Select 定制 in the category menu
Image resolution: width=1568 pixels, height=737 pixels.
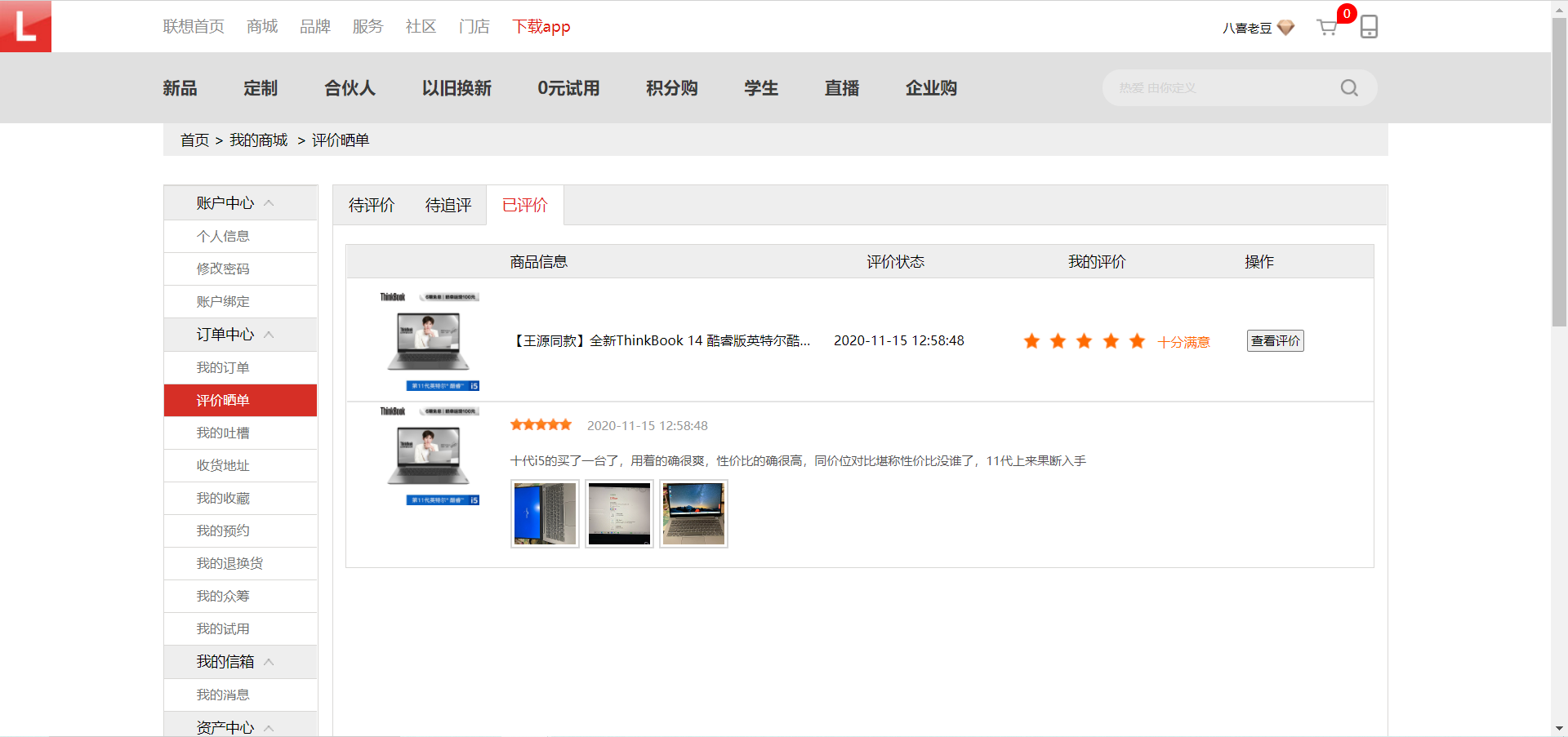coord(261,88)
